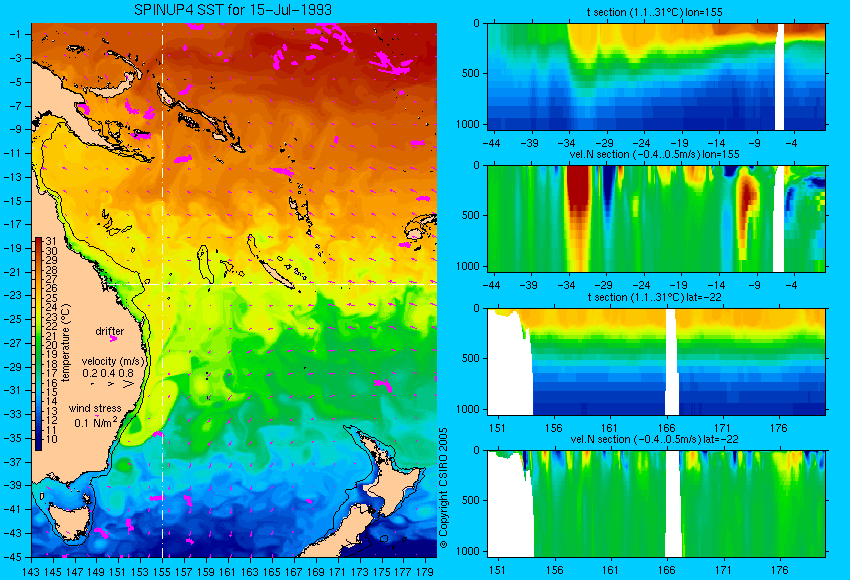Open the temperature section plot for lon=155
The height and width of the screenshot is (580, 850).
point(656,76)
